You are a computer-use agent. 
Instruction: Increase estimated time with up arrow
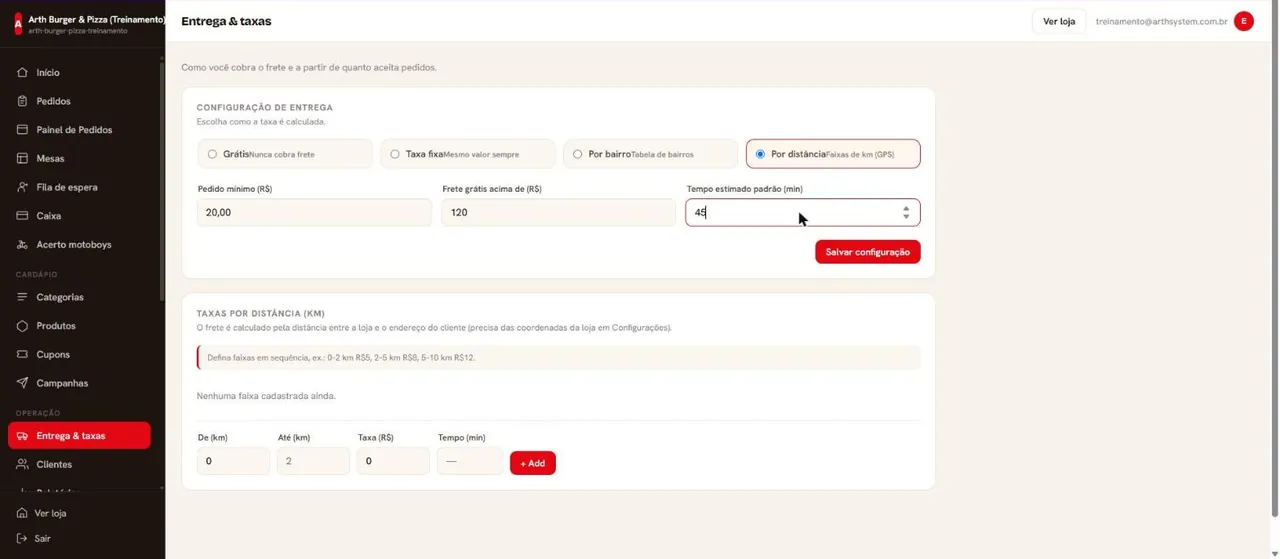(906, 208)
